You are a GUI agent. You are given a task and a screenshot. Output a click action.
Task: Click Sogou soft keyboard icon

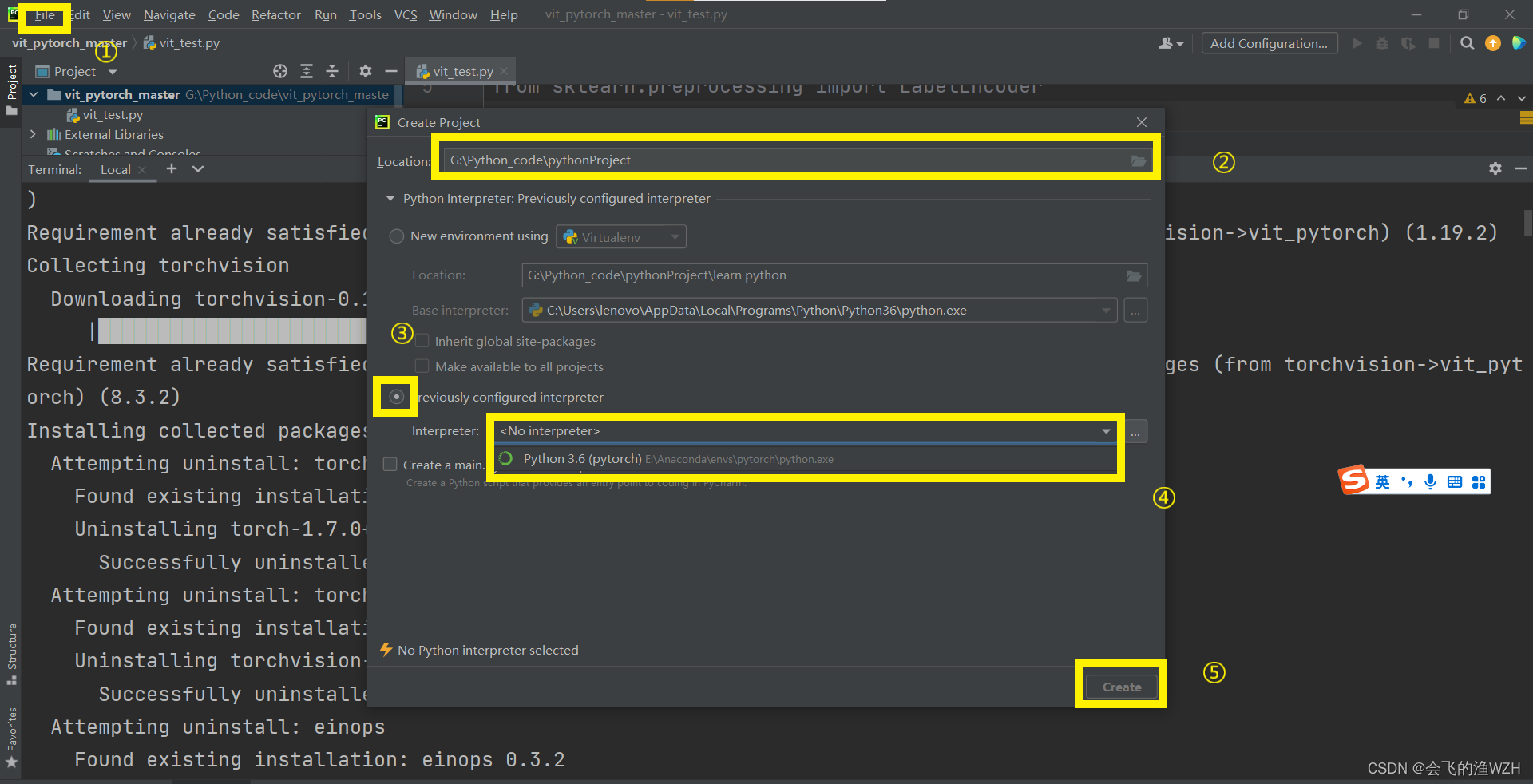1455,481
